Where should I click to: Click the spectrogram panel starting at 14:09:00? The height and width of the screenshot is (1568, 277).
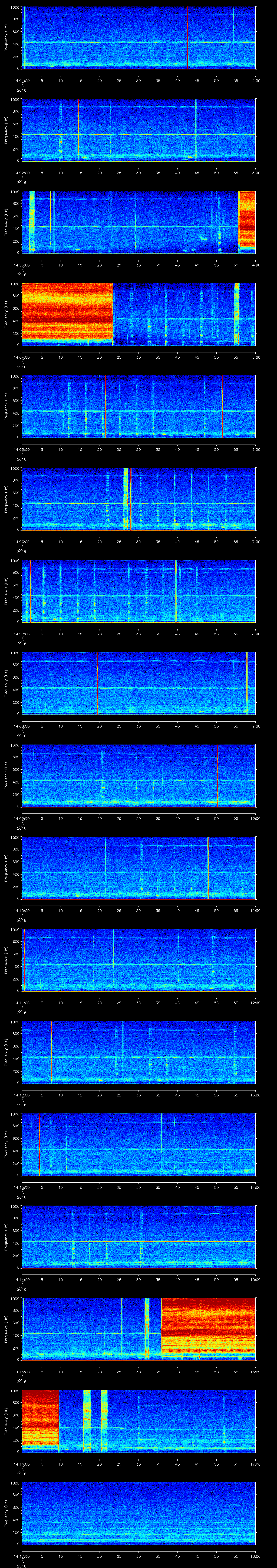pyautogui.click(x=139, y=775)
